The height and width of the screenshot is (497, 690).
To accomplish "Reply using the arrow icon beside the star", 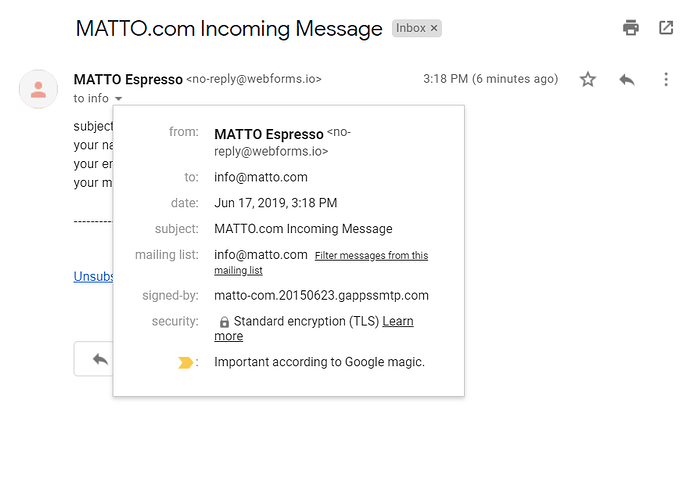I will tap(627, 80).
